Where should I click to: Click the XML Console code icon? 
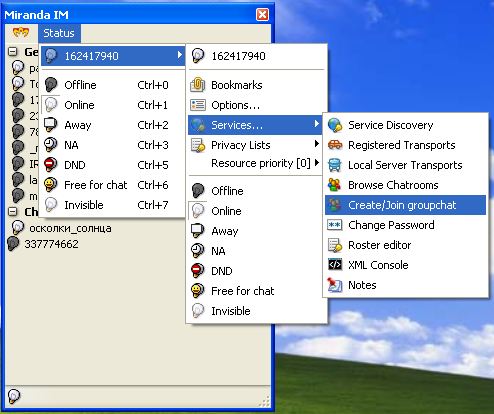click(x=335, y=265)
